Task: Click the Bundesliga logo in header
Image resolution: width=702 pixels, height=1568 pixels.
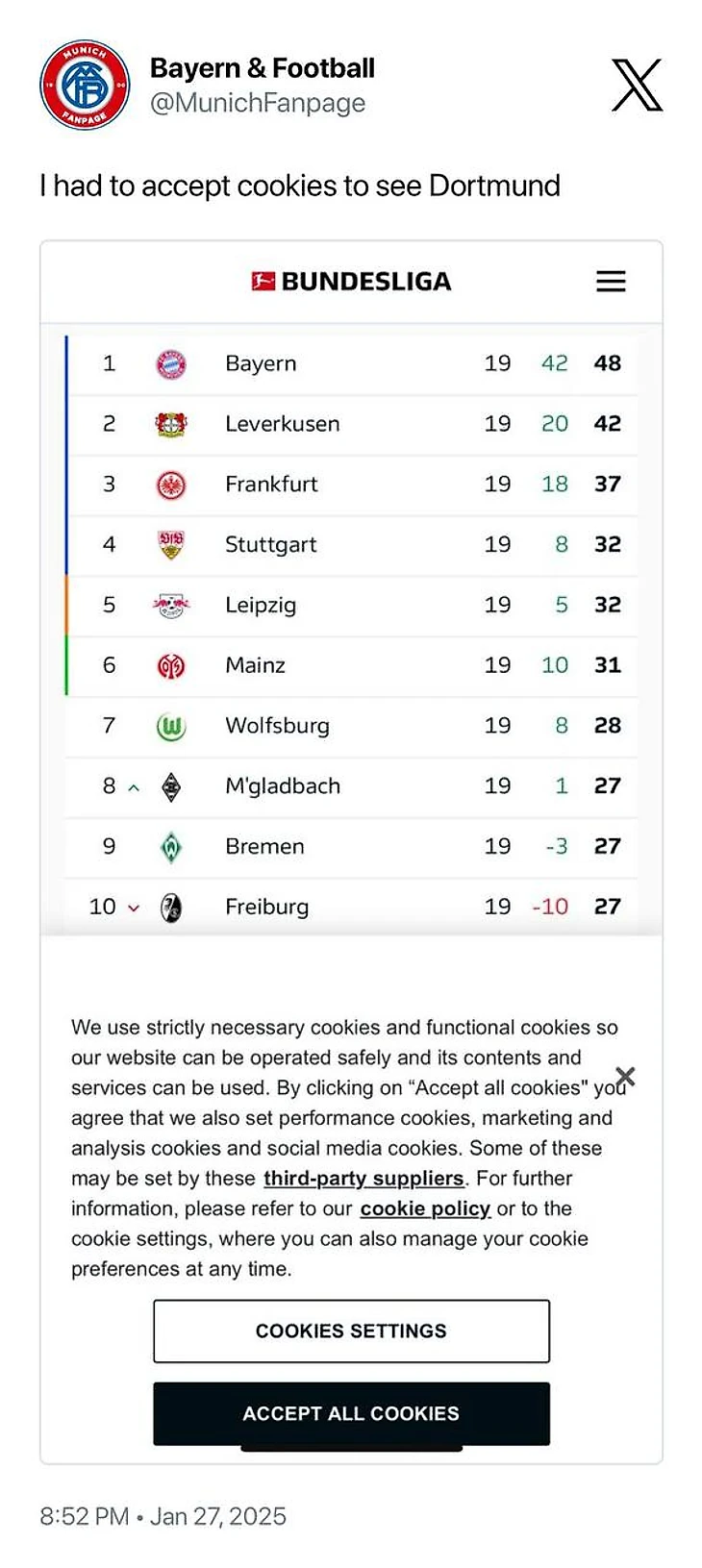Action: tap(351, 282)
